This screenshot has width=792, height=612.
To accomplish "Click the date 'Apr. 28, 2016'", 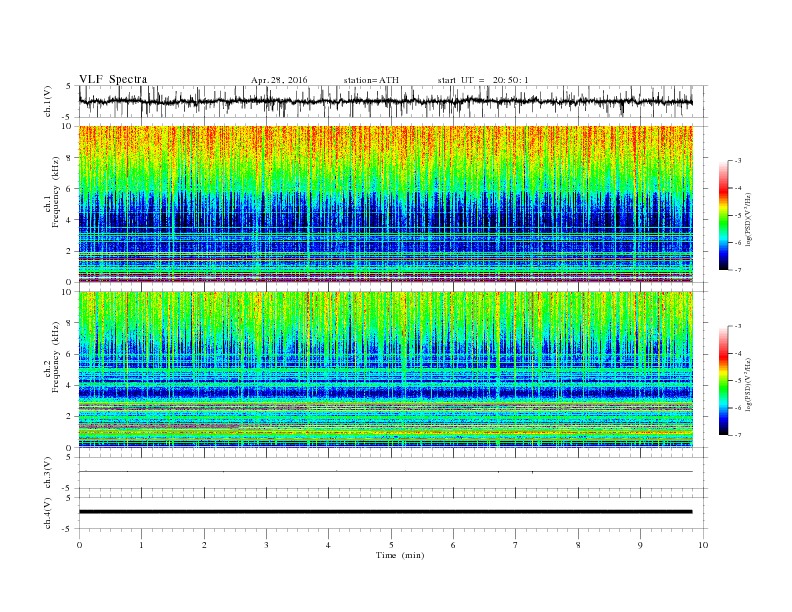I will pyautogui.click(x=279, y=80).
